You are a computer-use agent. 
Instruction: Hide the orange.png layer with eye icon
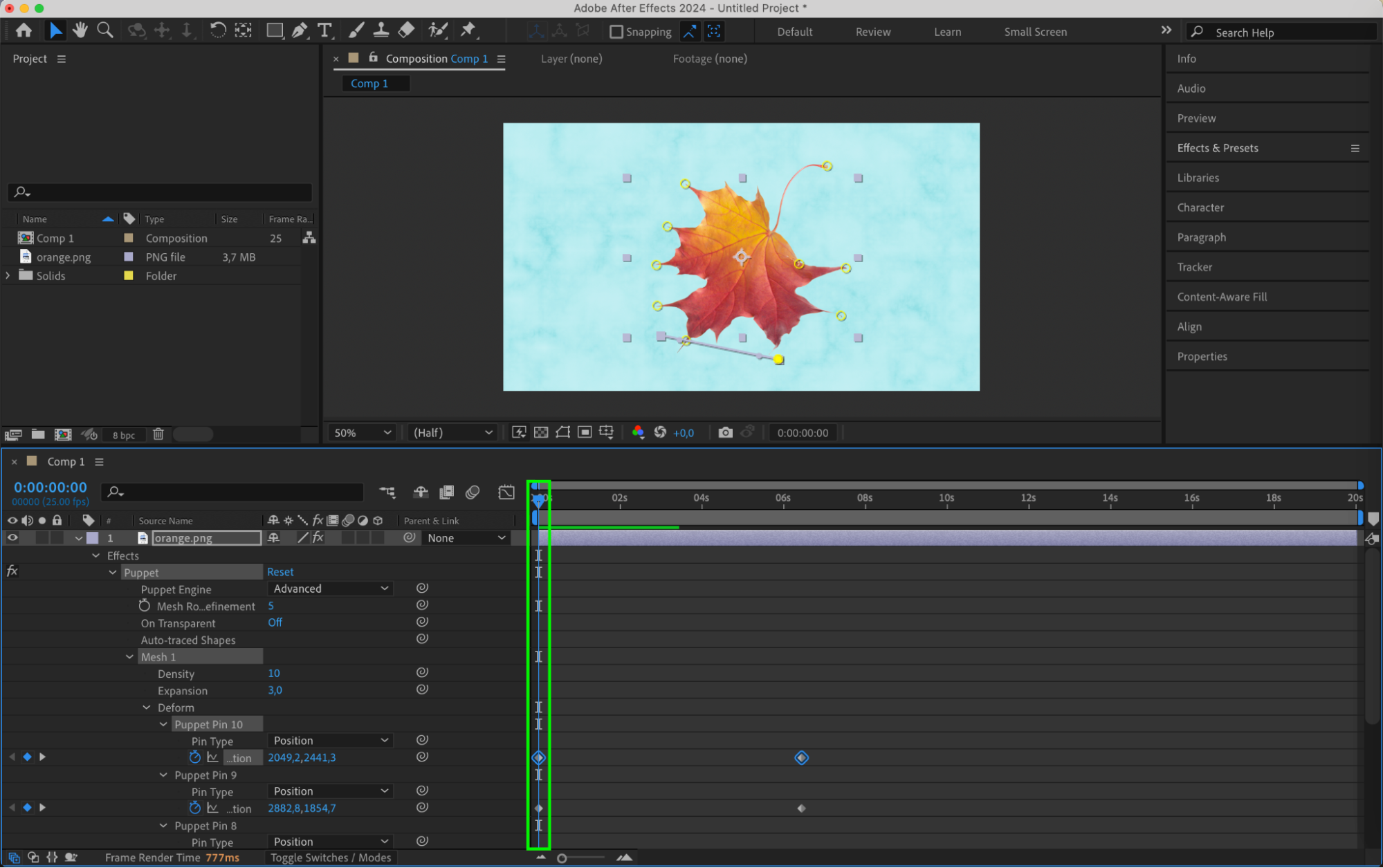point(12,537)
